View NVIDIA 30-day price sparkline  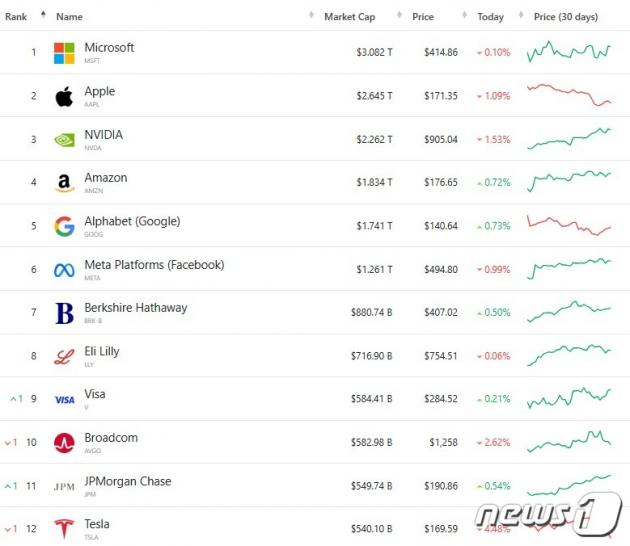click(x=569, y=139)
